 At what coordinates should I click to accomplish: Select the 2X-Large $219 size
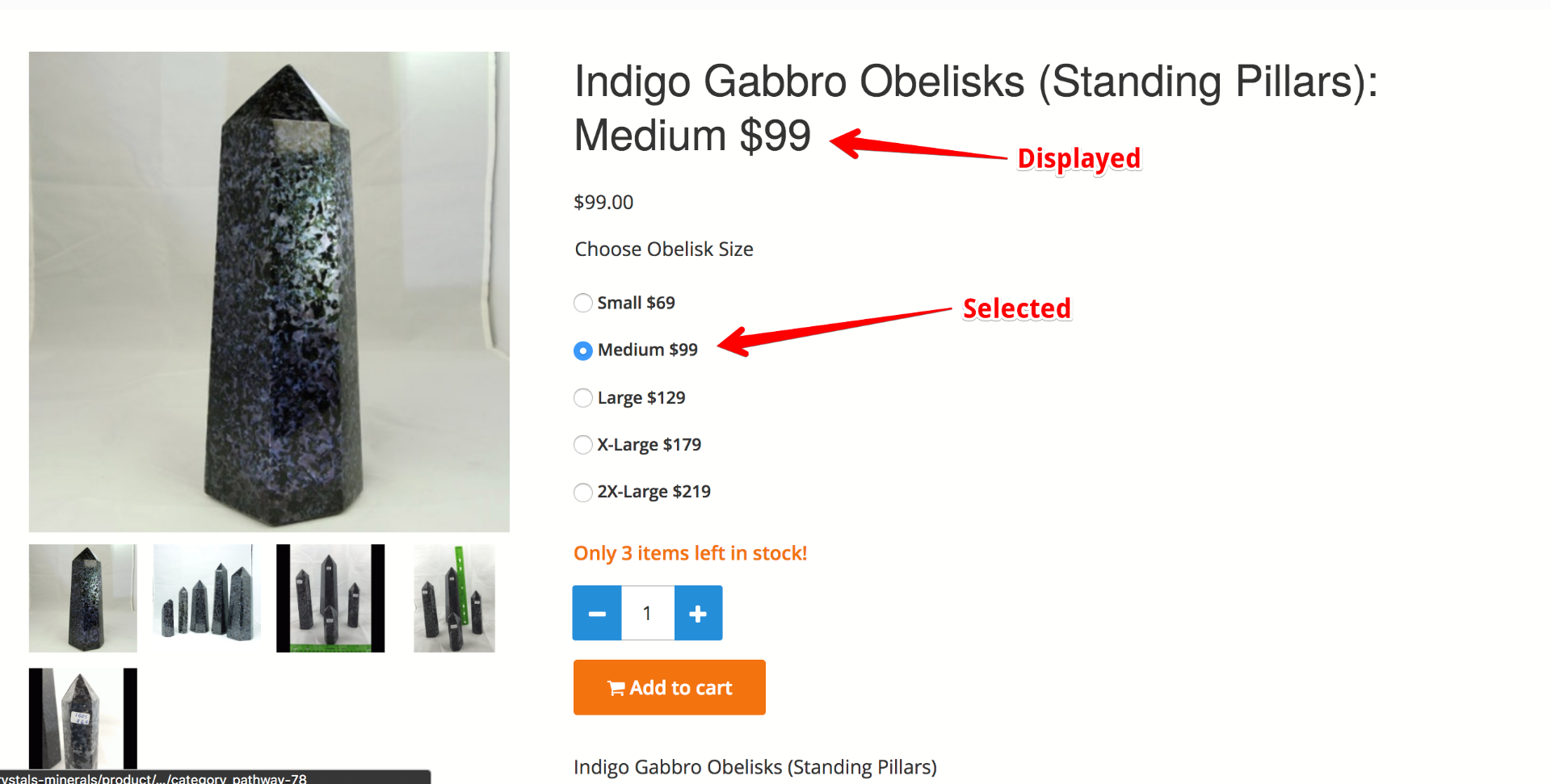coord(582,493)
